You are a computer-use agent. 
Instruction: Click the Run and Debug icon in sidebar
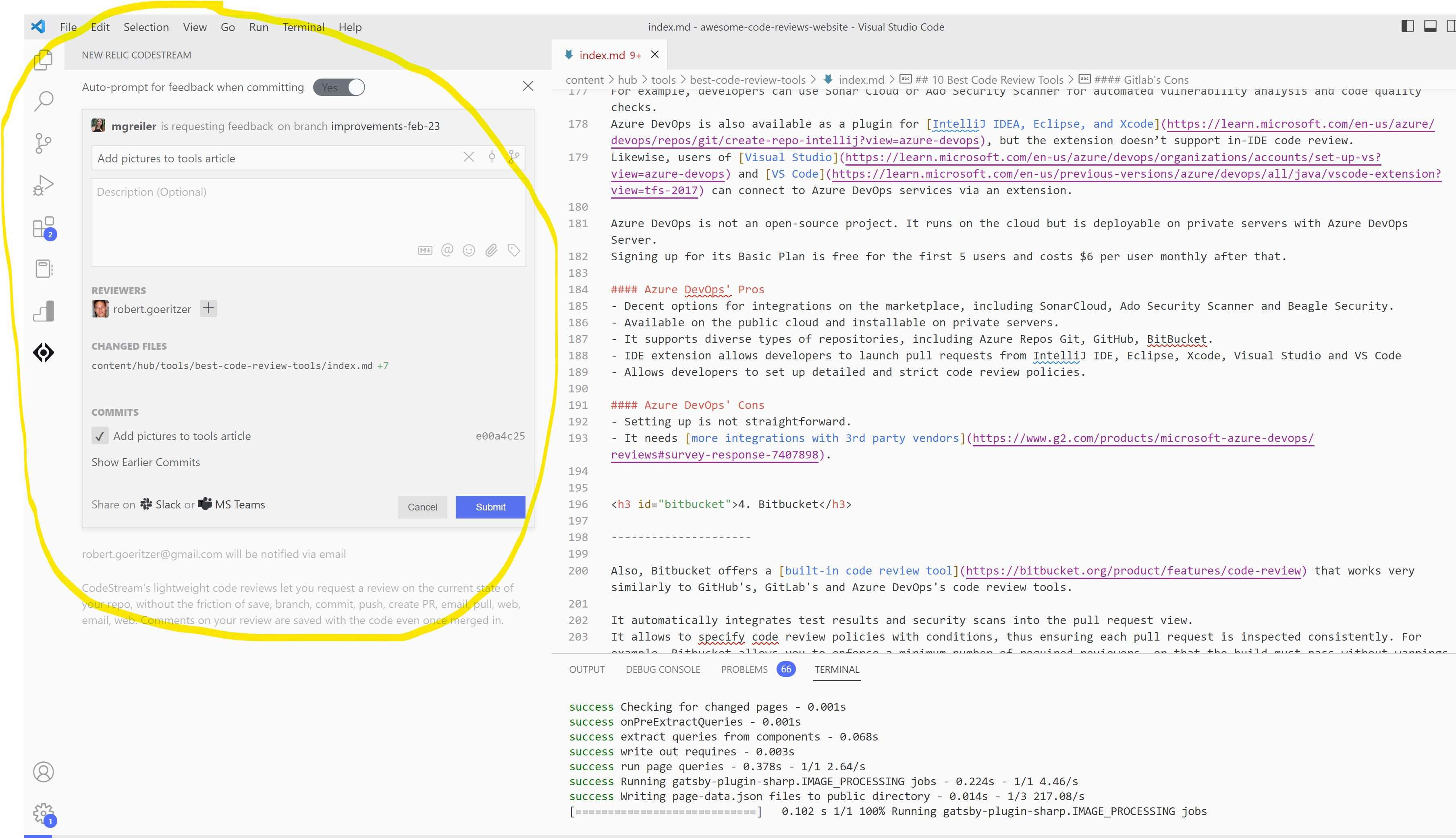(x=44, y=184)
